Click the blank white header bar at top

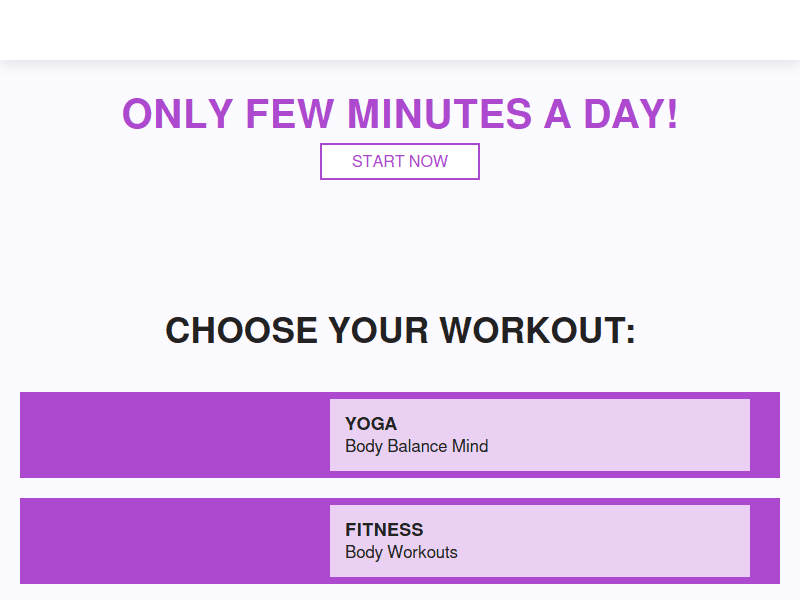pos(400,30)
